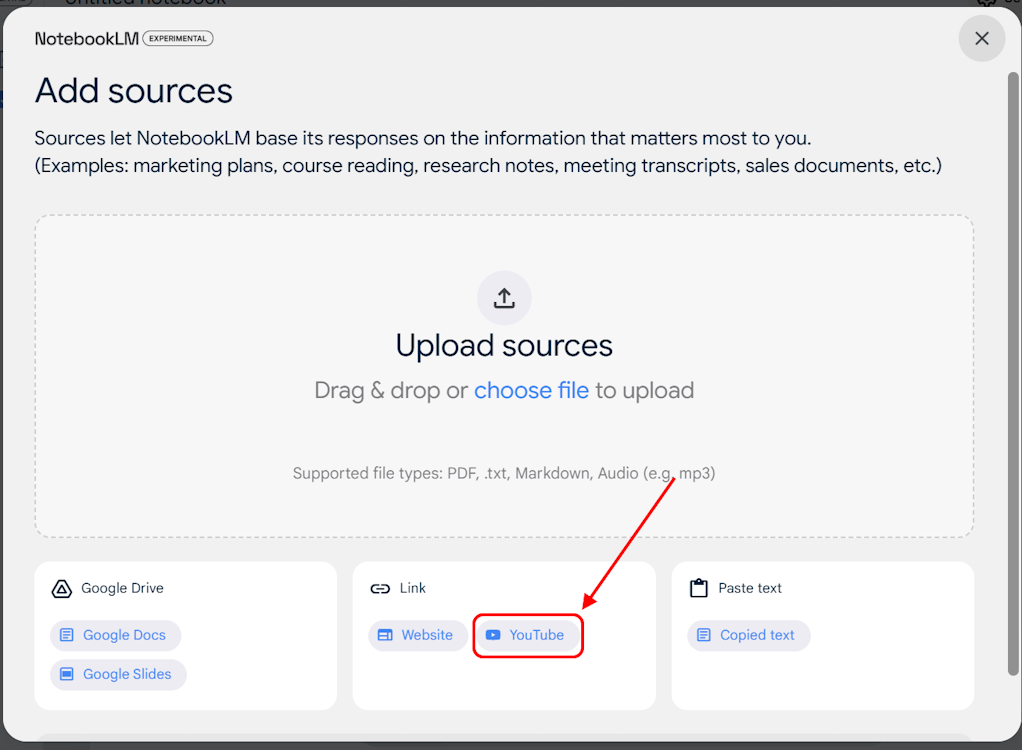
Task: Choose YouTube as link source
Action: [527, 635]
